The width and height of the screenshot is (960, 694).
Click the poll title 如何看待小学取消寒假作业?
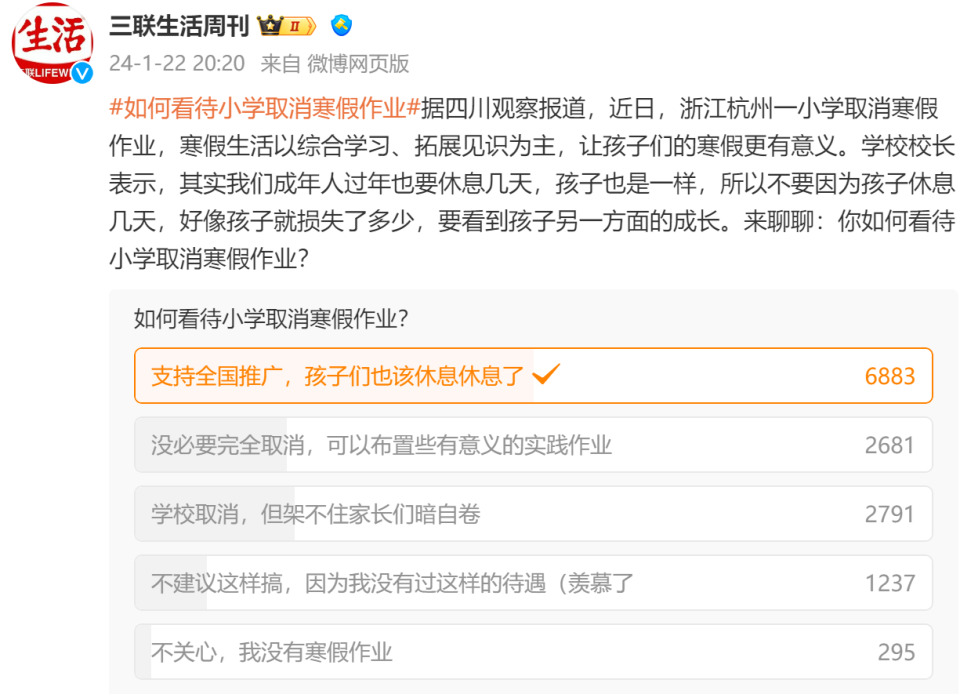271,319
